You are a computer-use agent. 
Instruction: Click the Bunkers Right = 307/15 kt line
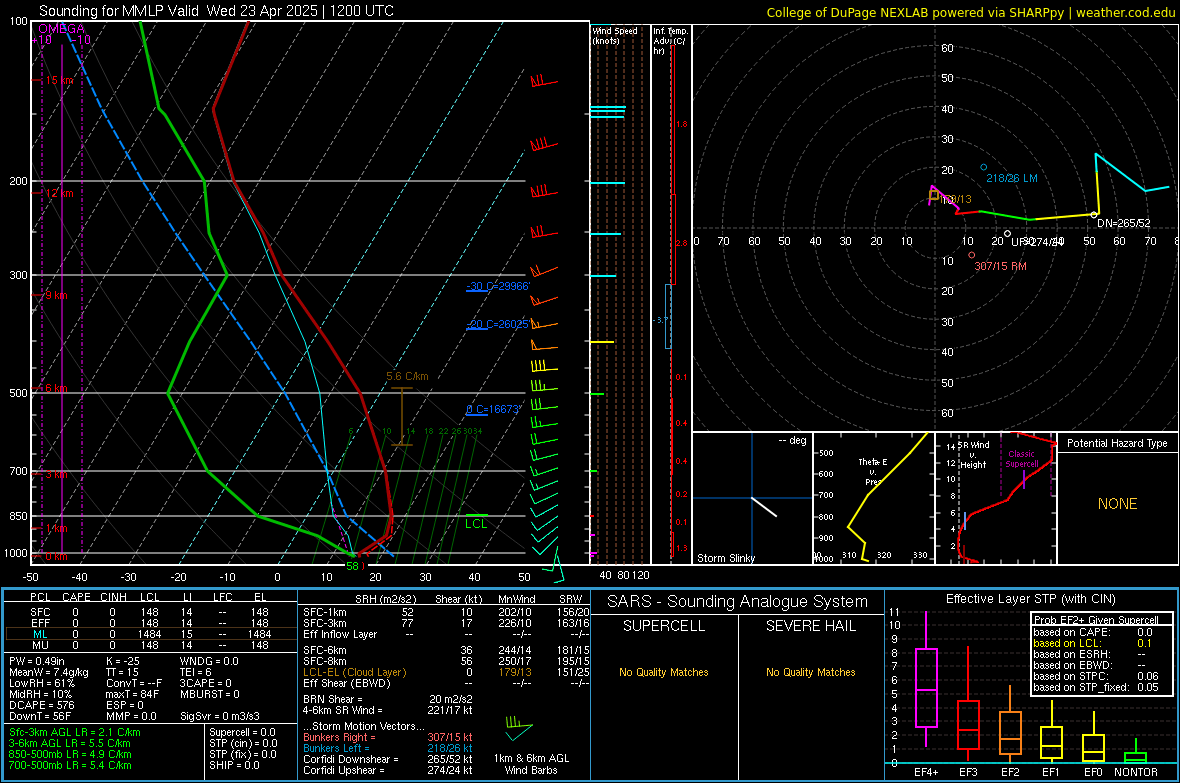click(x=388, y=738)
